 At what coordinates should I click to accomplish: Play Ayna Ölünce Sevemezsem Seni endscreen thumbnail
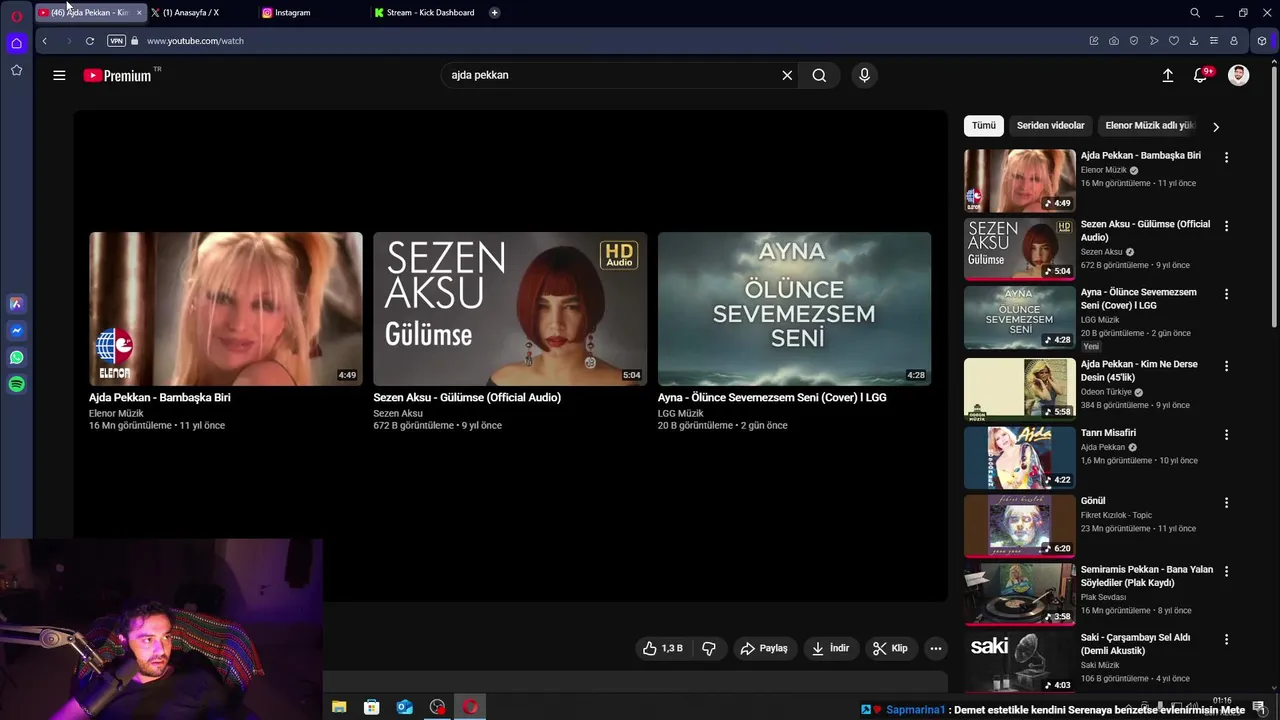pyautogui.click(x=794, y=309)
